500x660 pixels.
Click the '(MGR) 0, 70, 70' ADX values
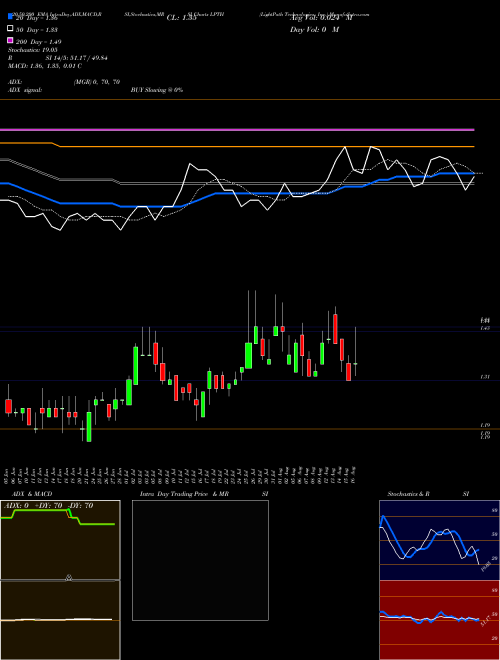click(97, 82)
